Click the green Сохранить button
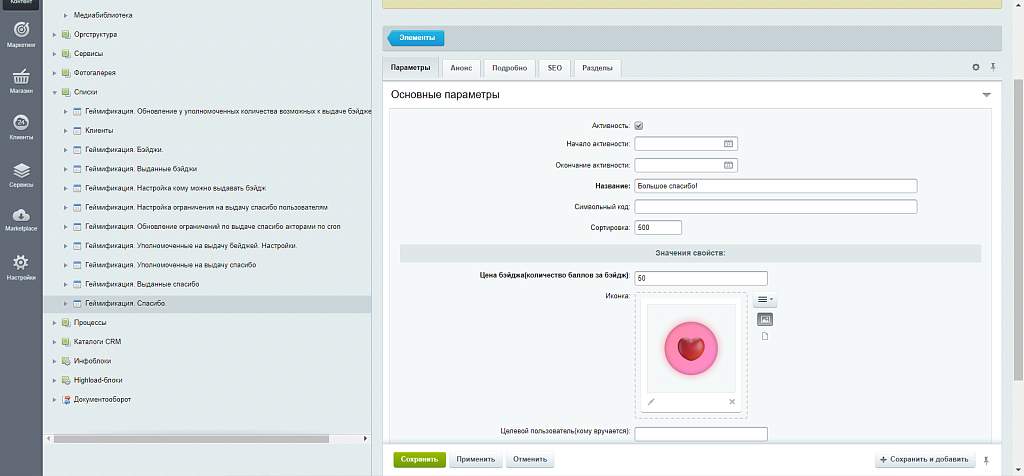 click(x=419, y=459)
